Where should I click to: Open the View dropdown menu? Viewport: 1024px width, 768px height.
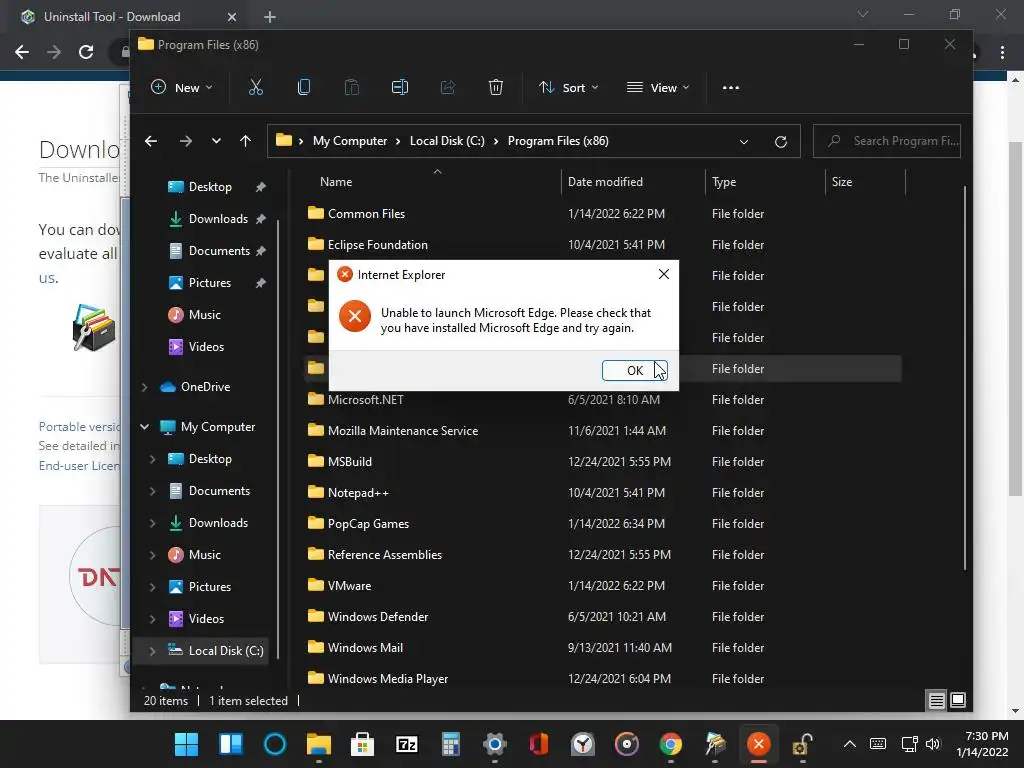point(658,88)
